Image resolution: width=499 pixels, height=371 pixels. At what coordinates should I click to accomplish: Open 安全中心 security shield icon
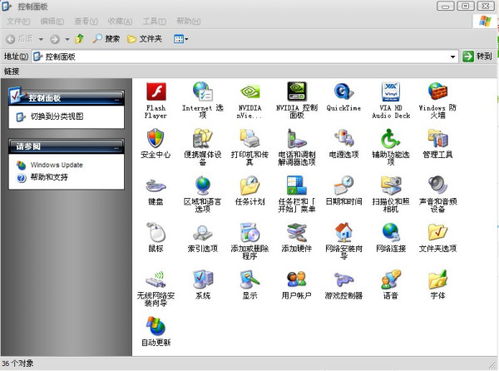(x=156, y=139)
